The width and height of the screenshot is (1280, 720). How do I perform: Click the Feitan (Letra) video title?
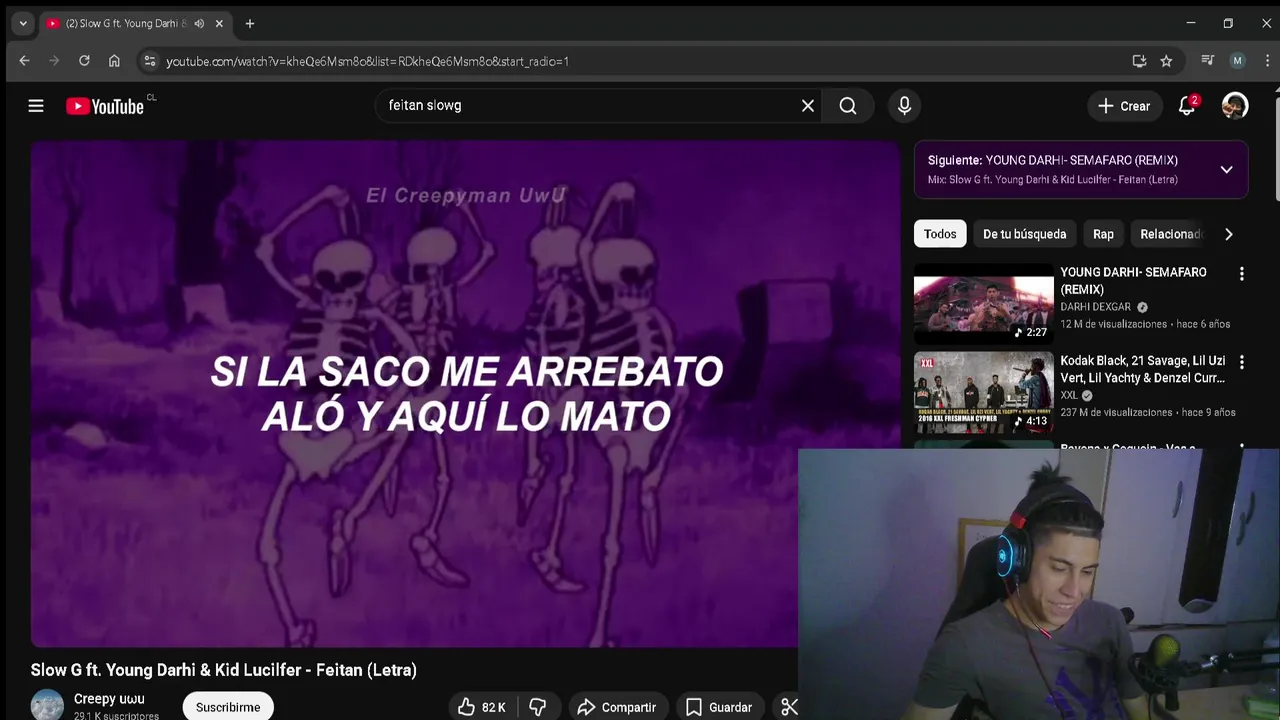(223, 670)
